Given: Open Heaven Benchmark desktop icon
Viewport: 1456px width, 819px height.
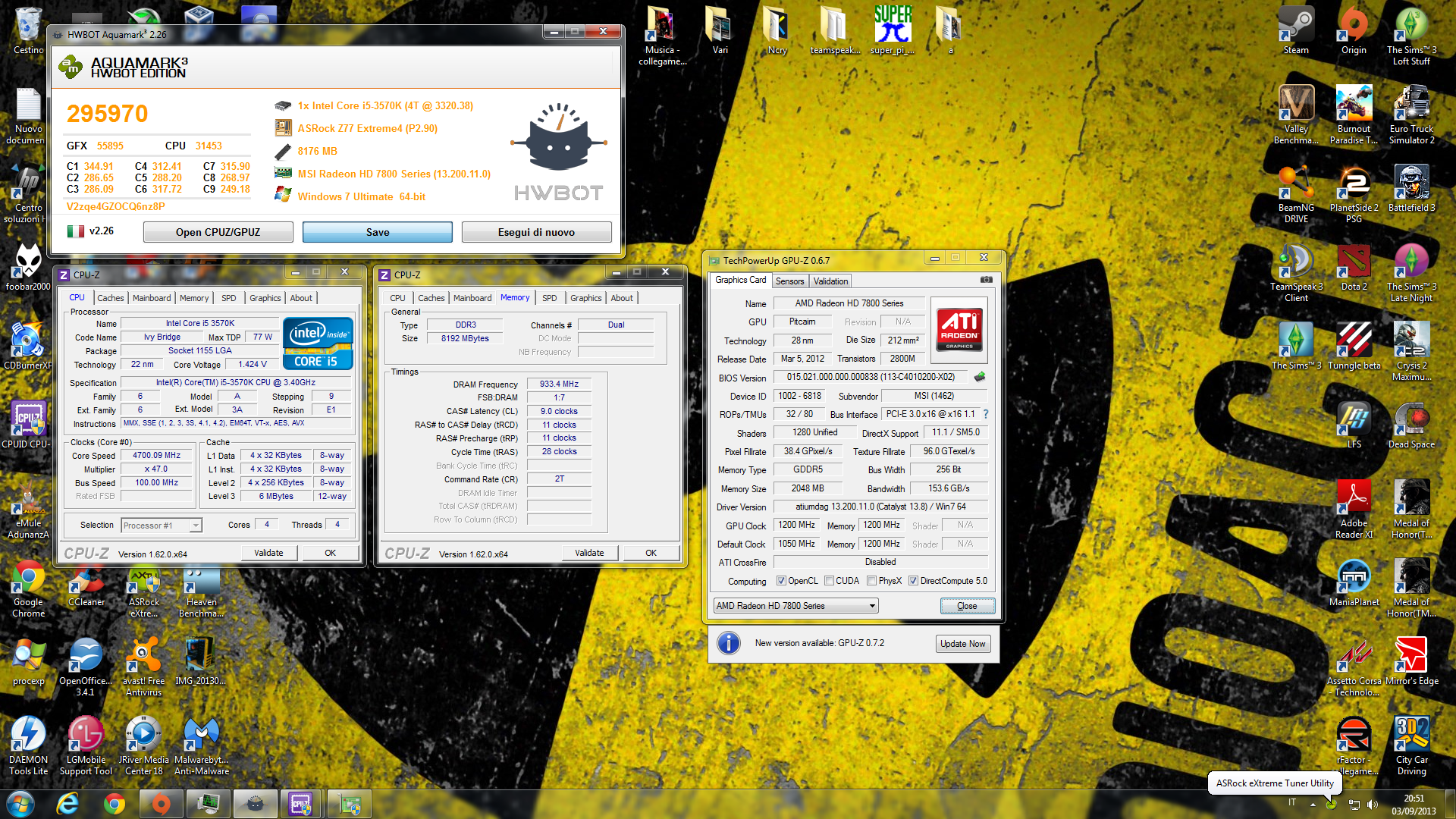Looking at the screenshot, I should [x=202, y=593].
